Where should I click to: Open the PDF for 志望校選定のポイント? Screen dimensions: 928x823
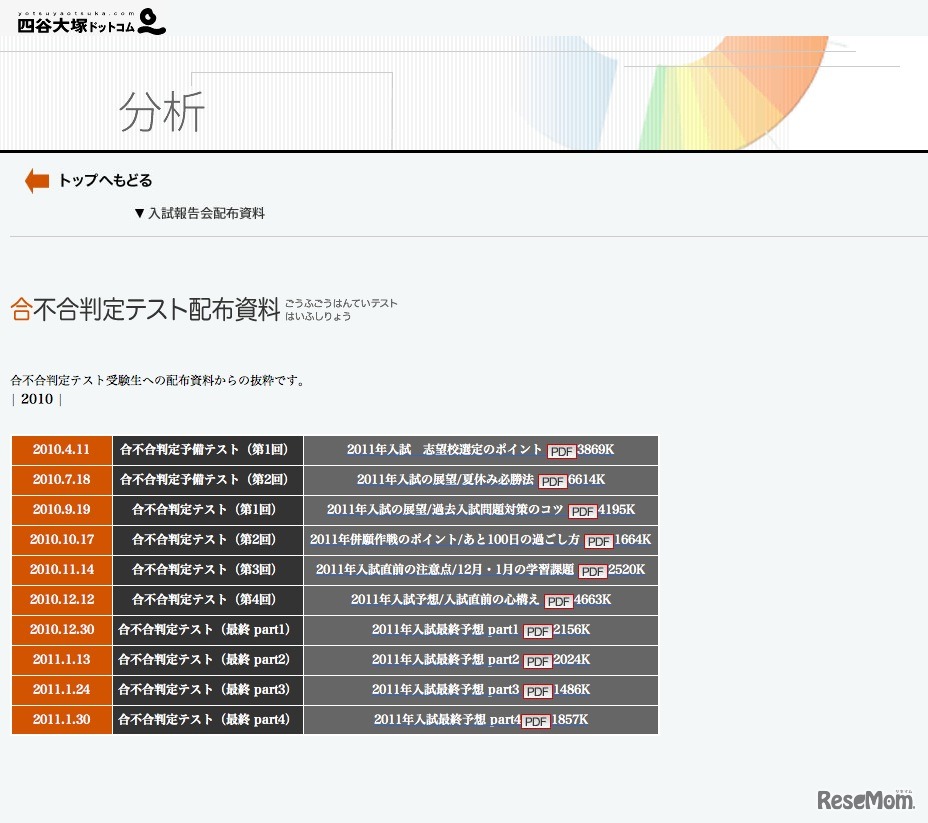coord(561,451)
